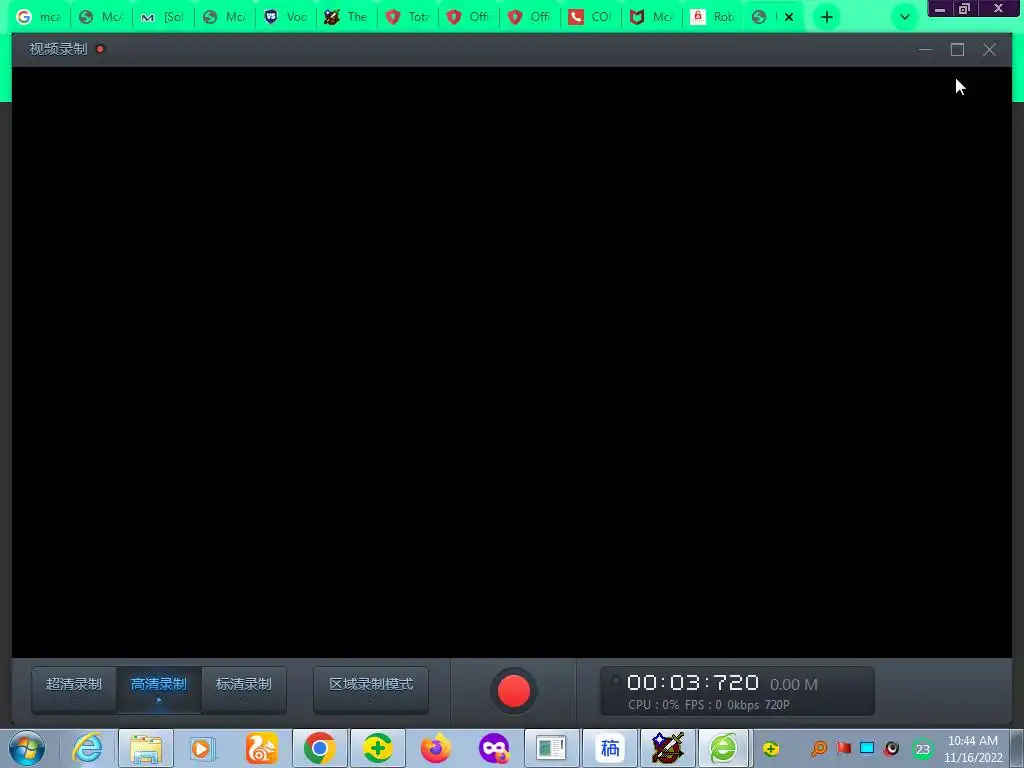Open the taskbar clock showing 10:44 AM
The image size is (1024, 768).
click(973, 749)
